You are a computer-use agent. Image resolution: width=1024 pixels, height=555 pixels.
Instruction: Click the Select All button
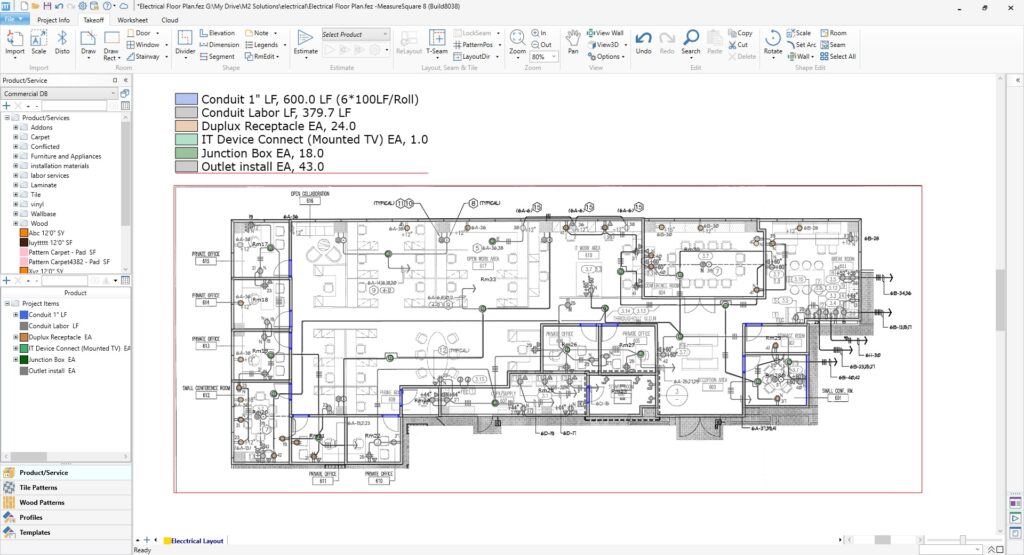pos(836,57)
